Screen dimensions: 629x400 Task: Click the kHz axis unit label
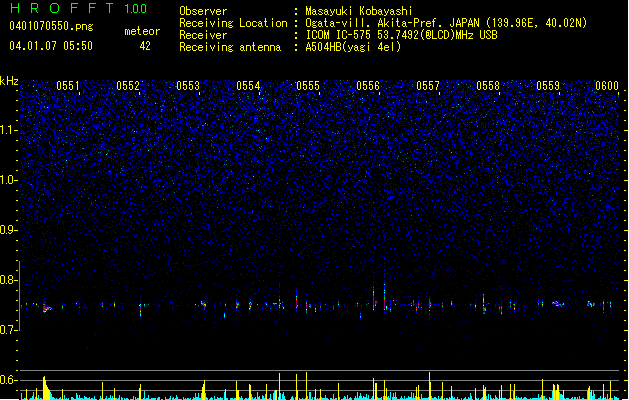point(9,81)
